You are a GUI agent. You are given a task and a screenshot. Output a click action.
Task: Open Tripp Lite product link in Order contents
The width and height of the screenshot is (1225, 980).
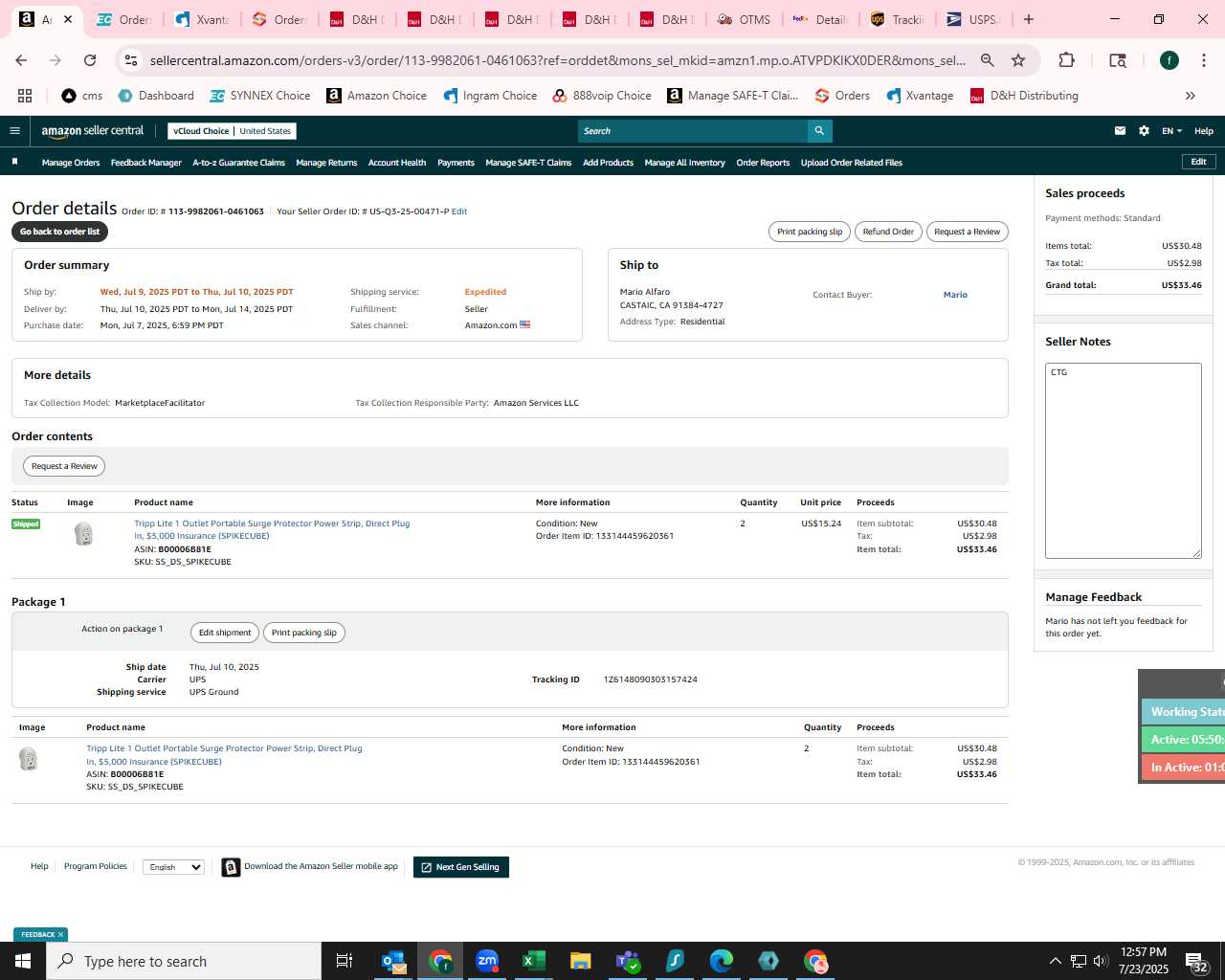[x=272, y=530]
